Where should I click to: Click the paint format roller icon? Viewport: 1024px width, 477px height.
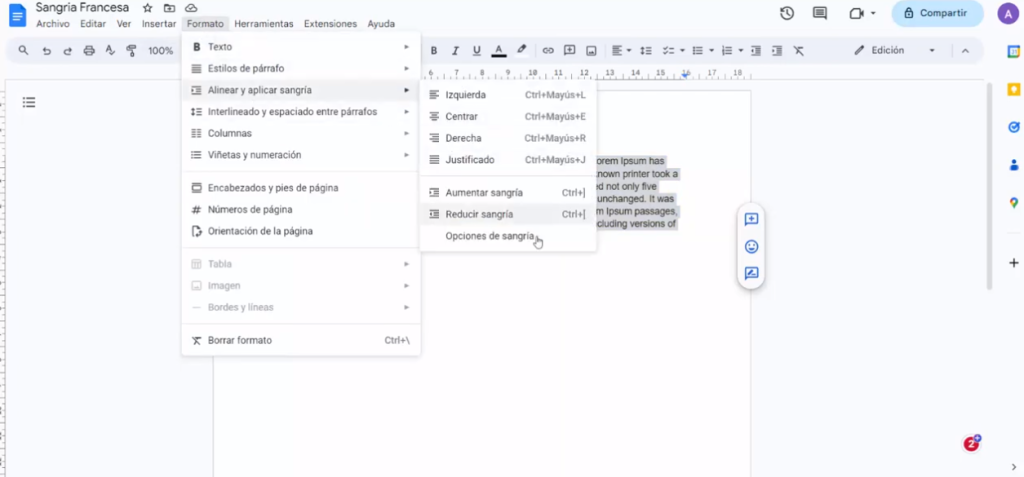pyautogui.click(x=131, y=50)
